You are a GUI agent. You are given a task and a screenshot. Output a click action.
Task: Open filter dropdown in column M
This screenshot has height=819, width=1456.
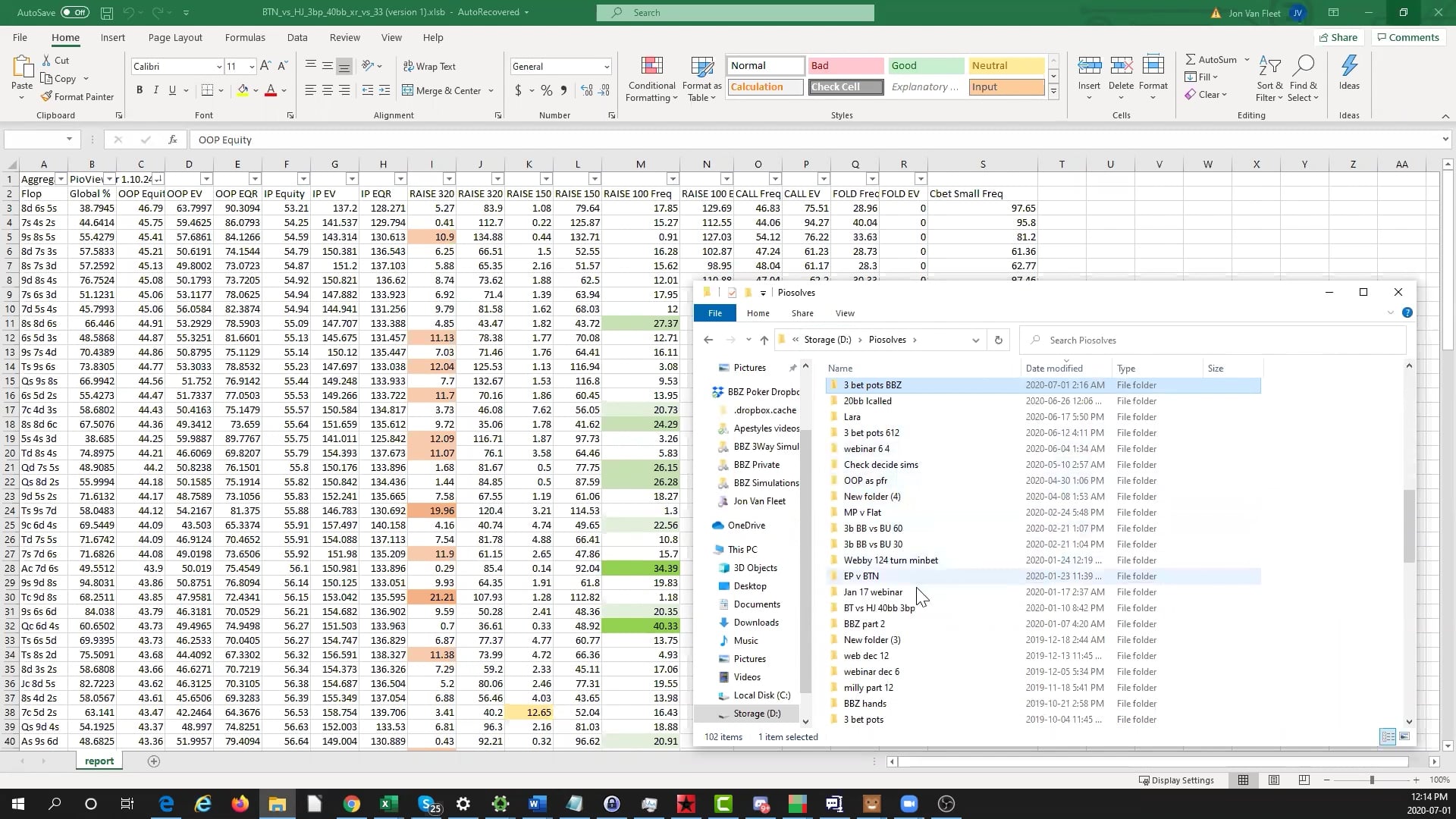coord(673,179)
